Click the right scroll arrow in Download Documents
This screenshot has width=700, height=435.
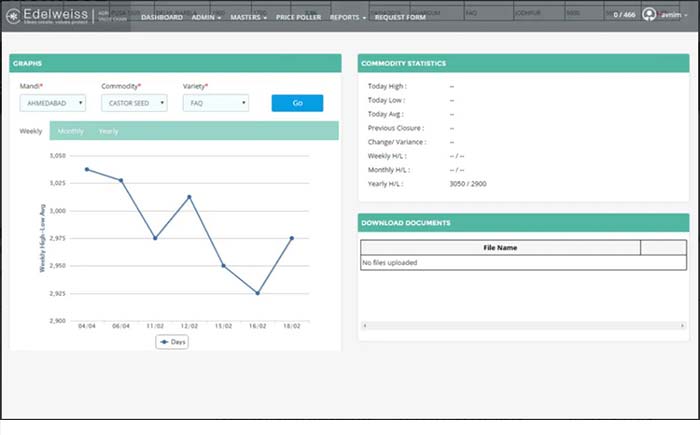(x=684, y=325)
